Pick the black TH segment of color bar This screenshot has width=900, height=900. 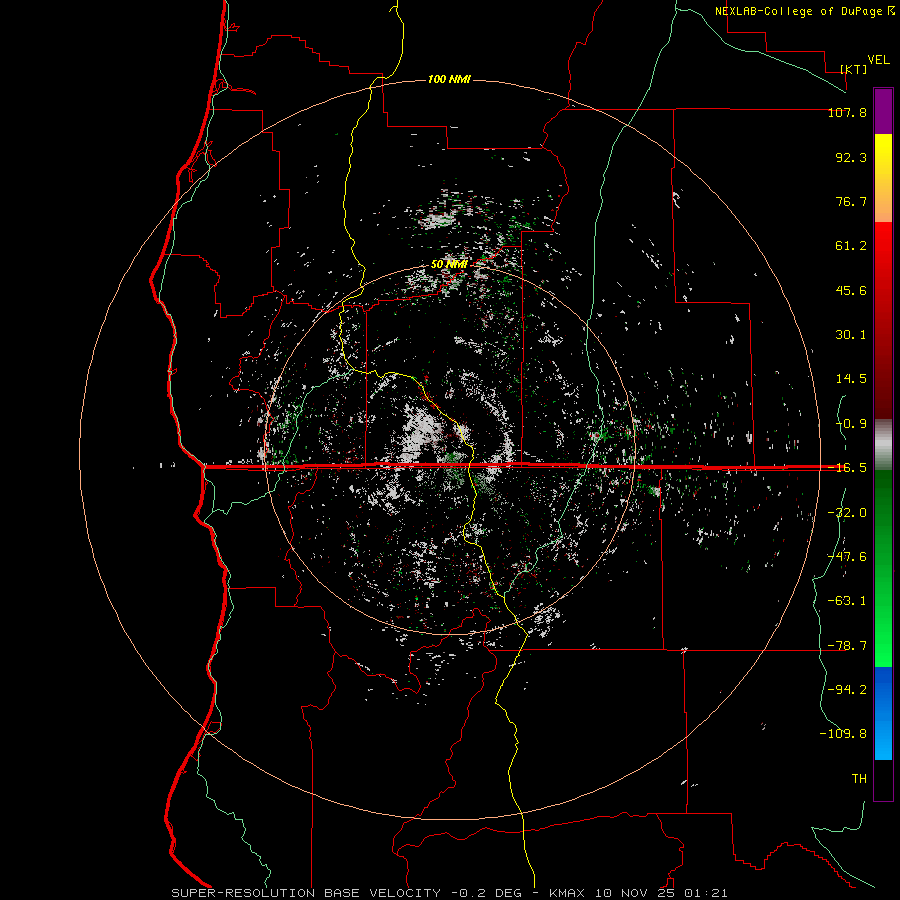click(x=883, y=779)
